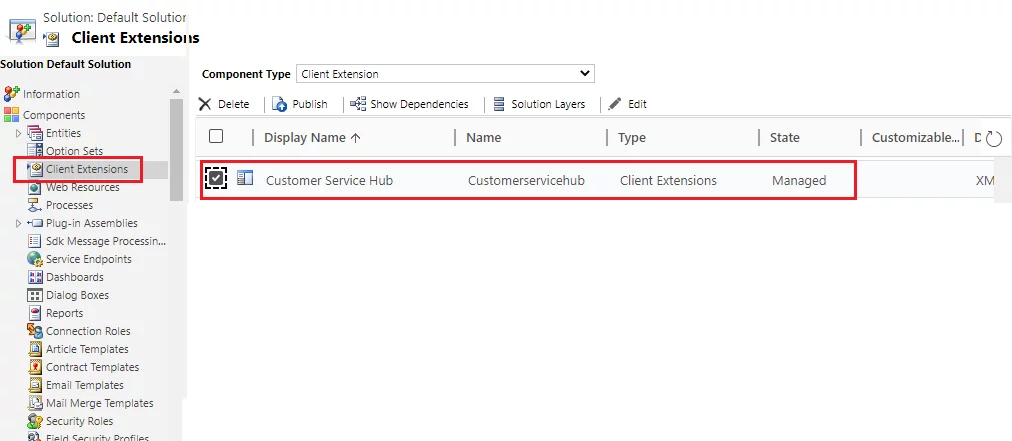Open the Customer Service Hub record
Viewport: 1012px width, 441px height.
[329, 181]
